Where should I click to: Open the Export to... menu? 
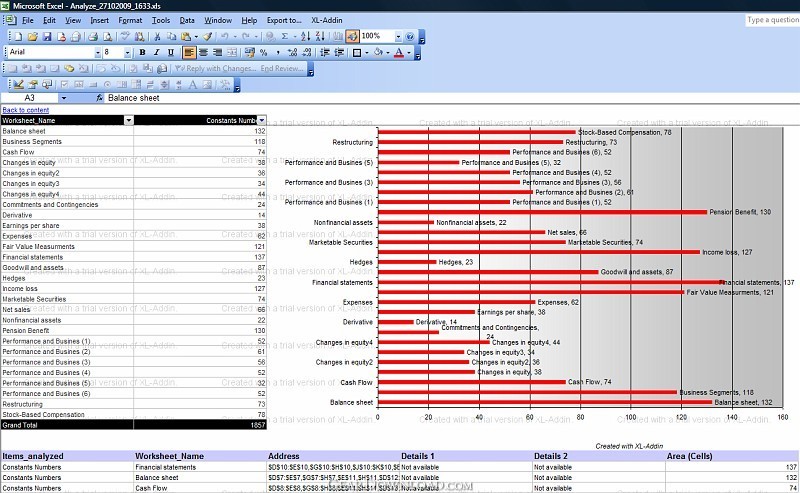coord(284,20)
